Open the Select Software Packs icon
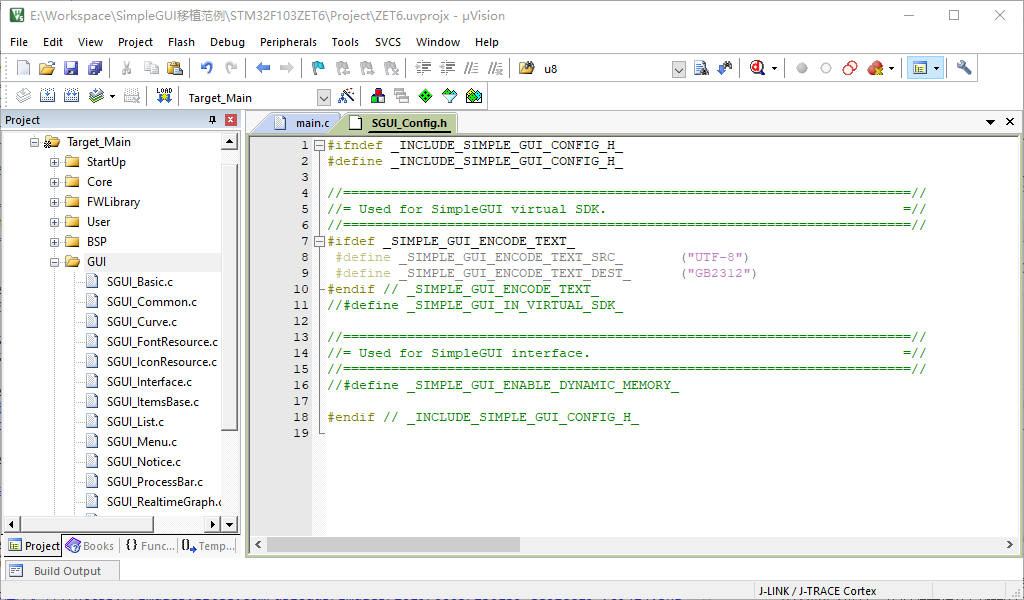Image resolution: width=1024 pixels, height=600 pixels. (x=449, y=97)
